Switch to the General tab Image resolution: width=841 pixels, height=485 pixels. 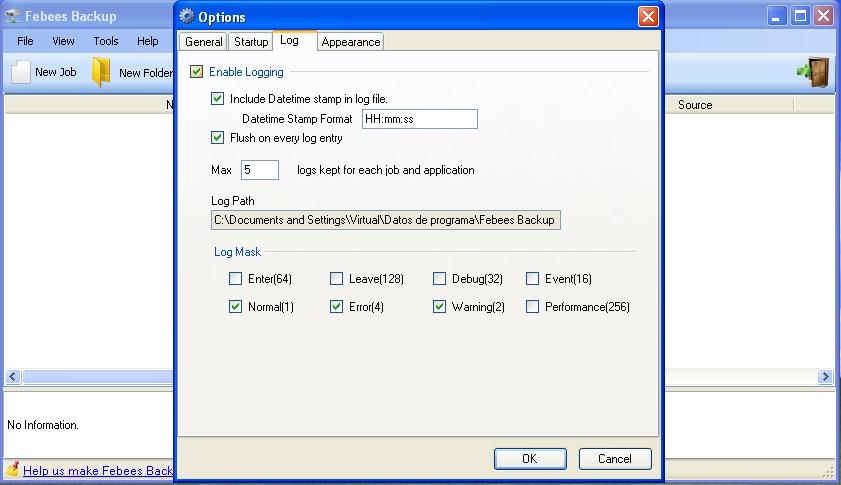tap(203, 42)
